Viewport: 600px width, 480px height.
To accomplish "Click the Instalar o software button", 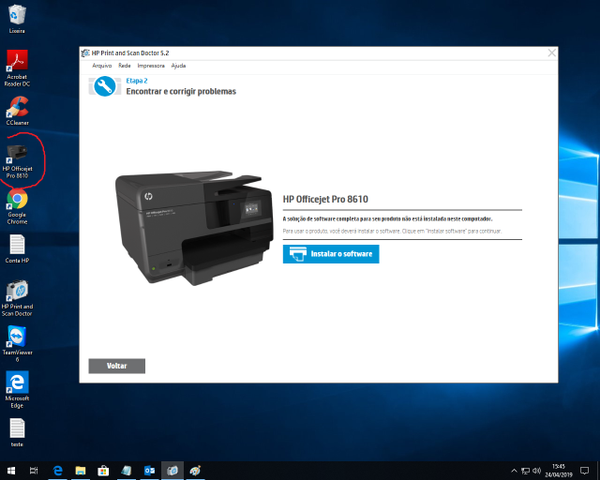I will tap(331, 254).
